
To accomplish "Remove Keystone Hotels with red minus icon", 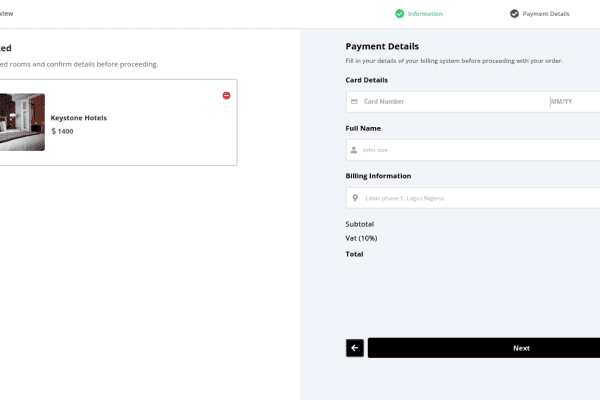I will click(x=226, y=95).
